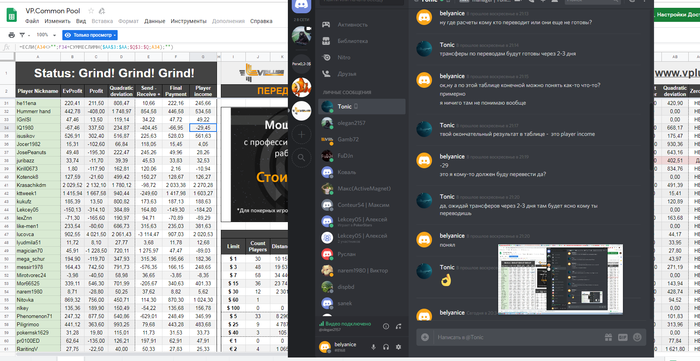Screen dimensions: 700x361
Task: Select the orange clownfish server icon
Action: coord(301,87)
